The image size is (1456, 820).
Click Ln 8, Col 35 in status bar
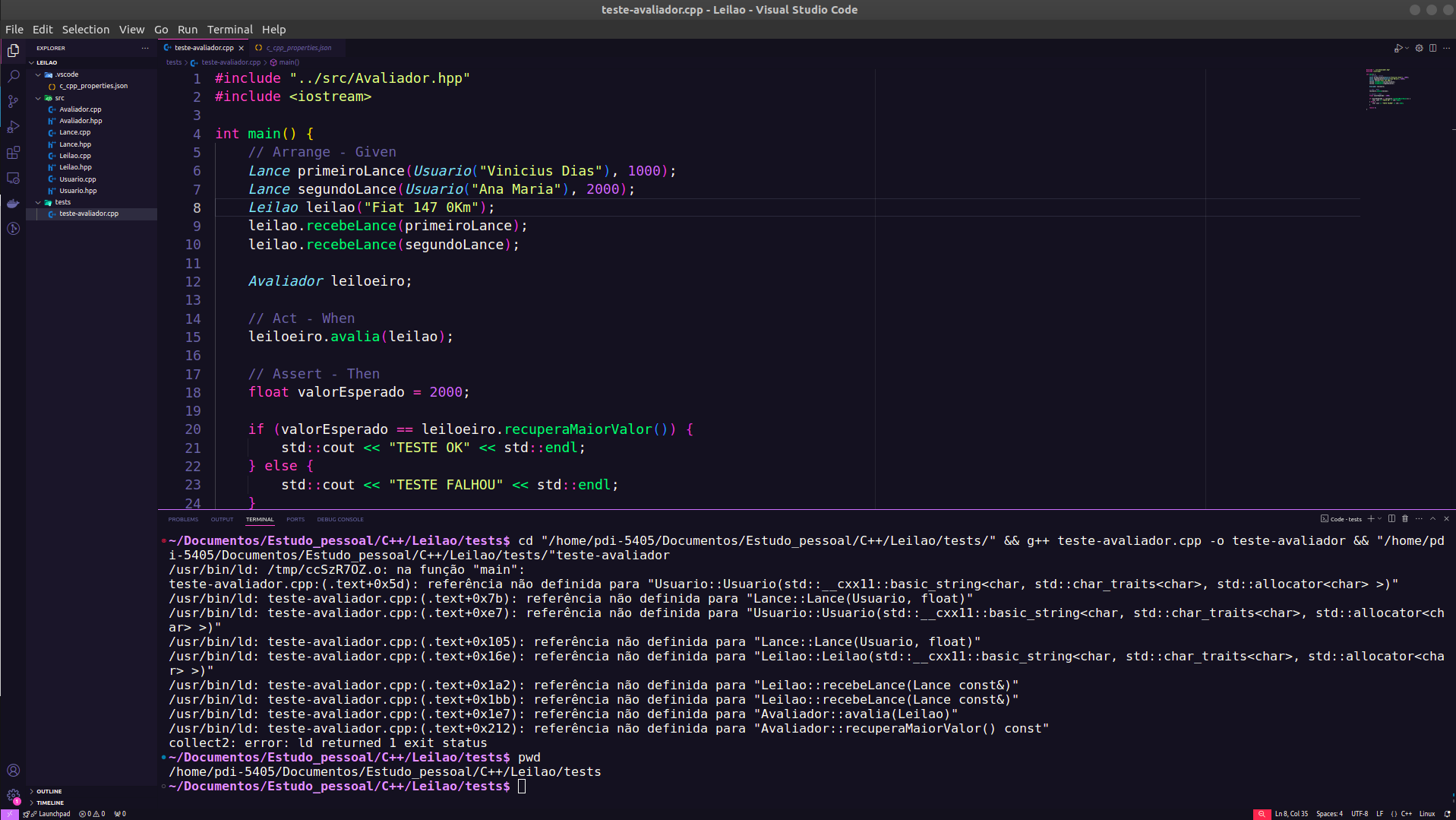tap(1291, 814)
